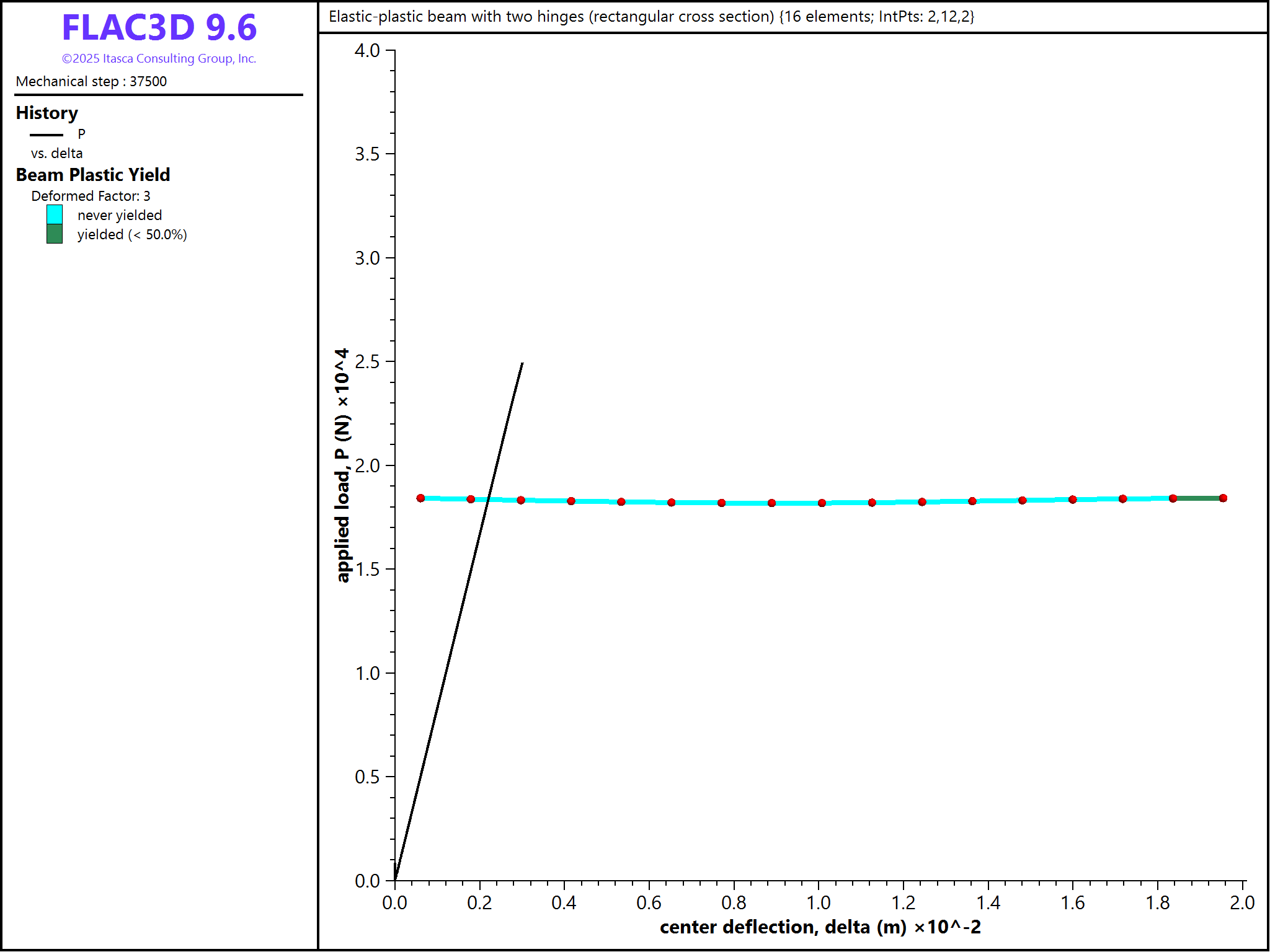Click the 'Deformed Factor: 3' label
The width and height of the screenshot is (1270, 952).
[x=91, y=196]
